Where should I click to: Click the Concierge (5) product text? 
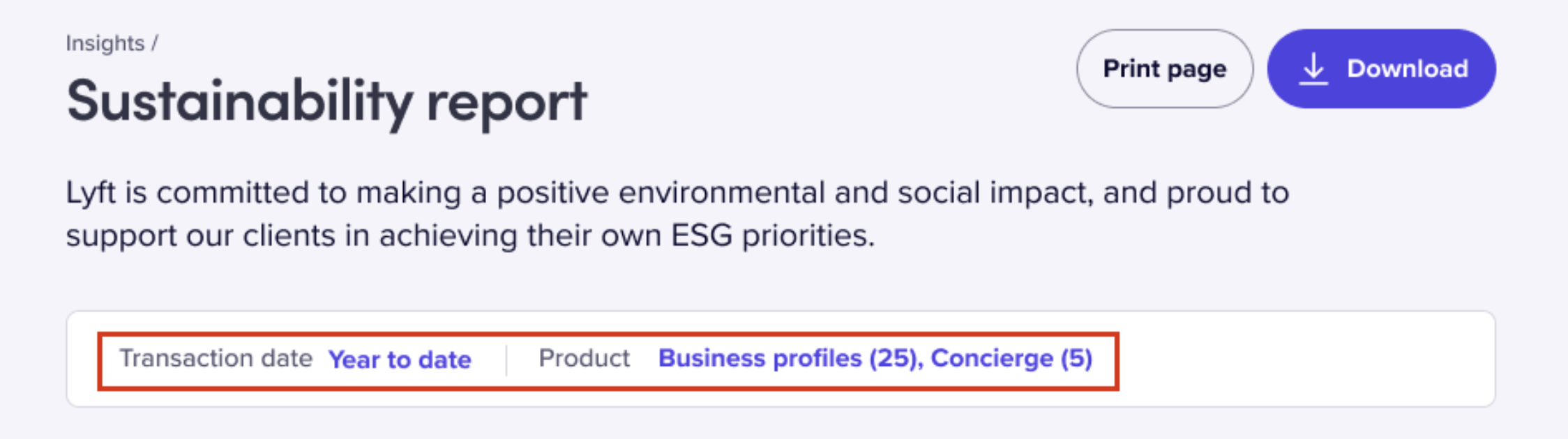pos(1011,358)
